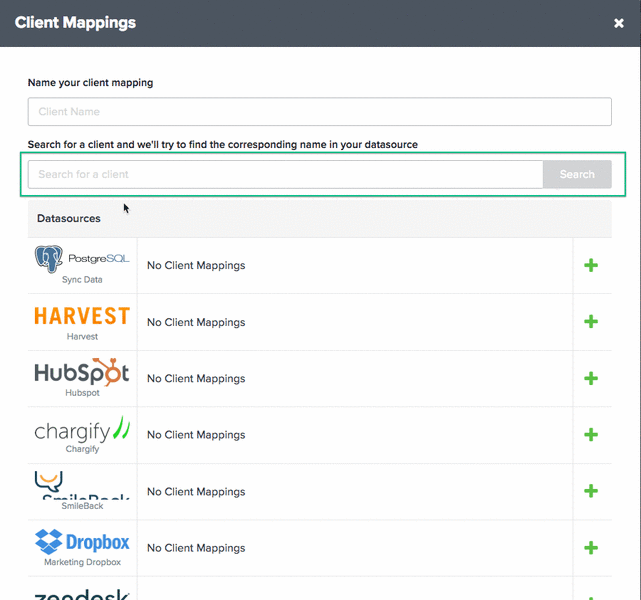Select the HubSpot datasource logo
This screenshot has height=600, width=641.
(x=82, y=372)
